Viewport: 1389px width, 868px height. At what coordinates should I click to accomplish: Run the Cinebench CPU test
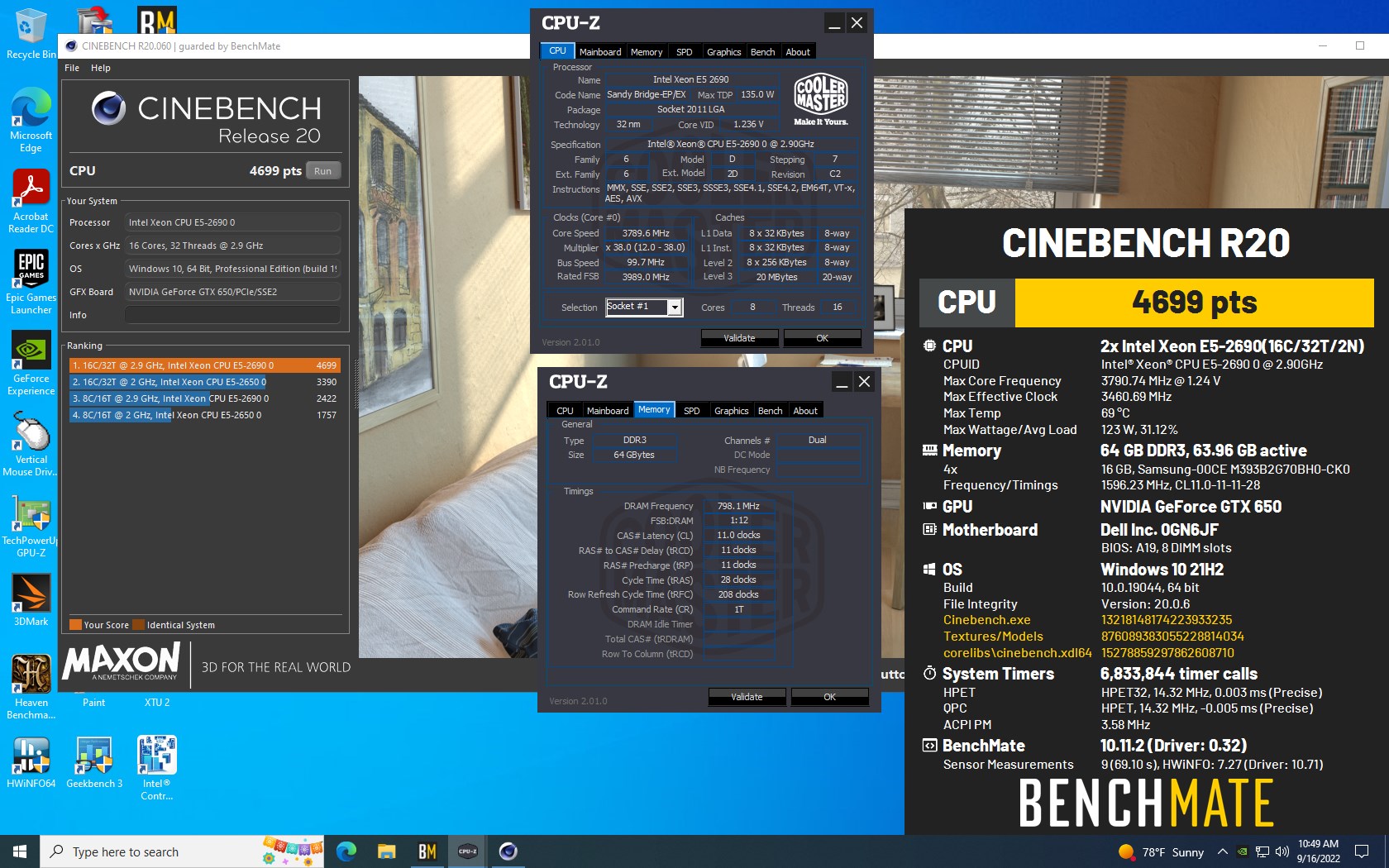322,171
